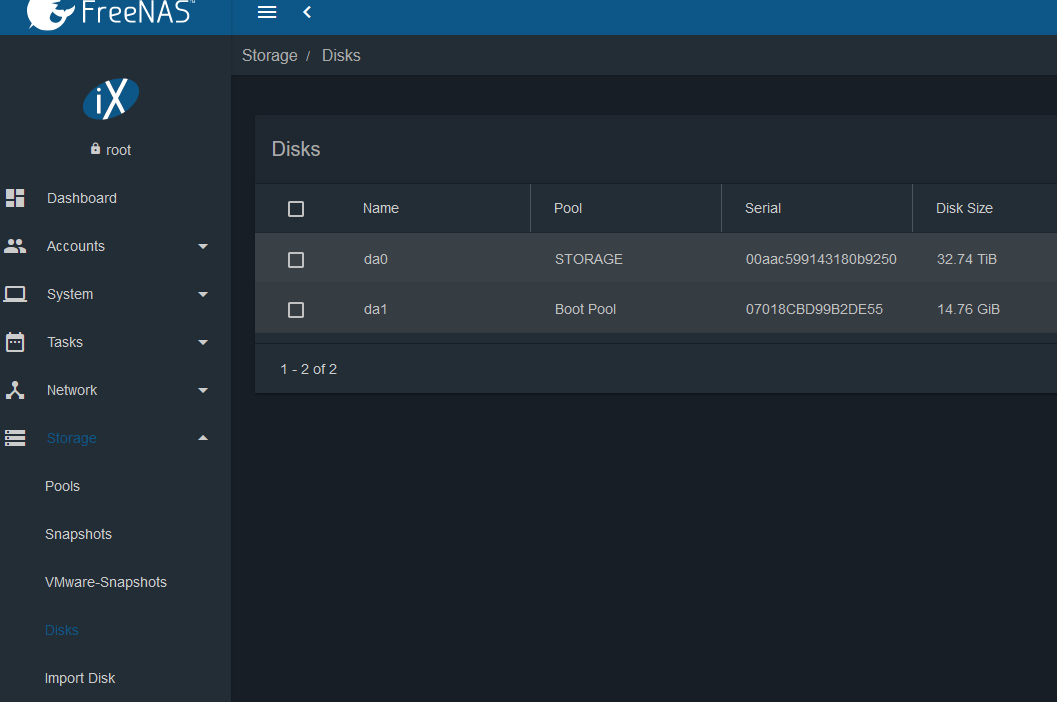Check the select-all disks checkbox
This screenshot has width=1057, height=702.
pyautogui.click(x=296, y=209)
